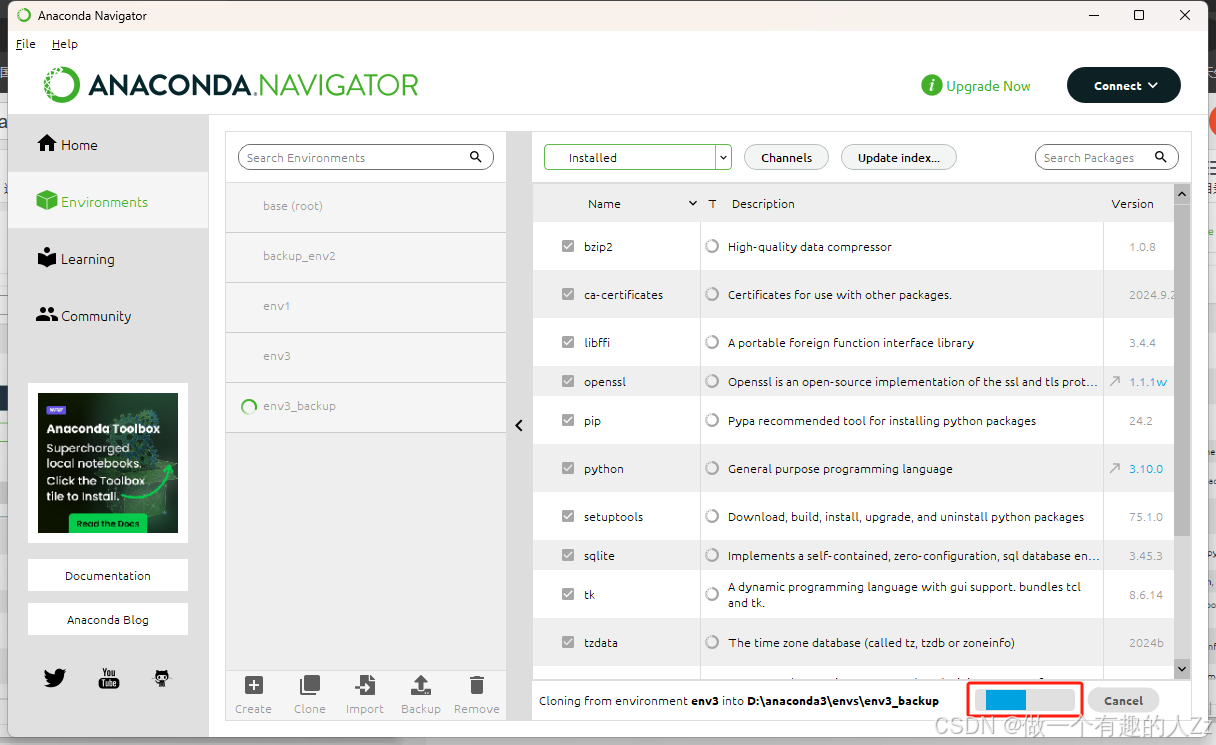Toggle the bzip2 package checkbox
Screen dimensions: 1216x745
pyautogui.click(x=568, y=246)
